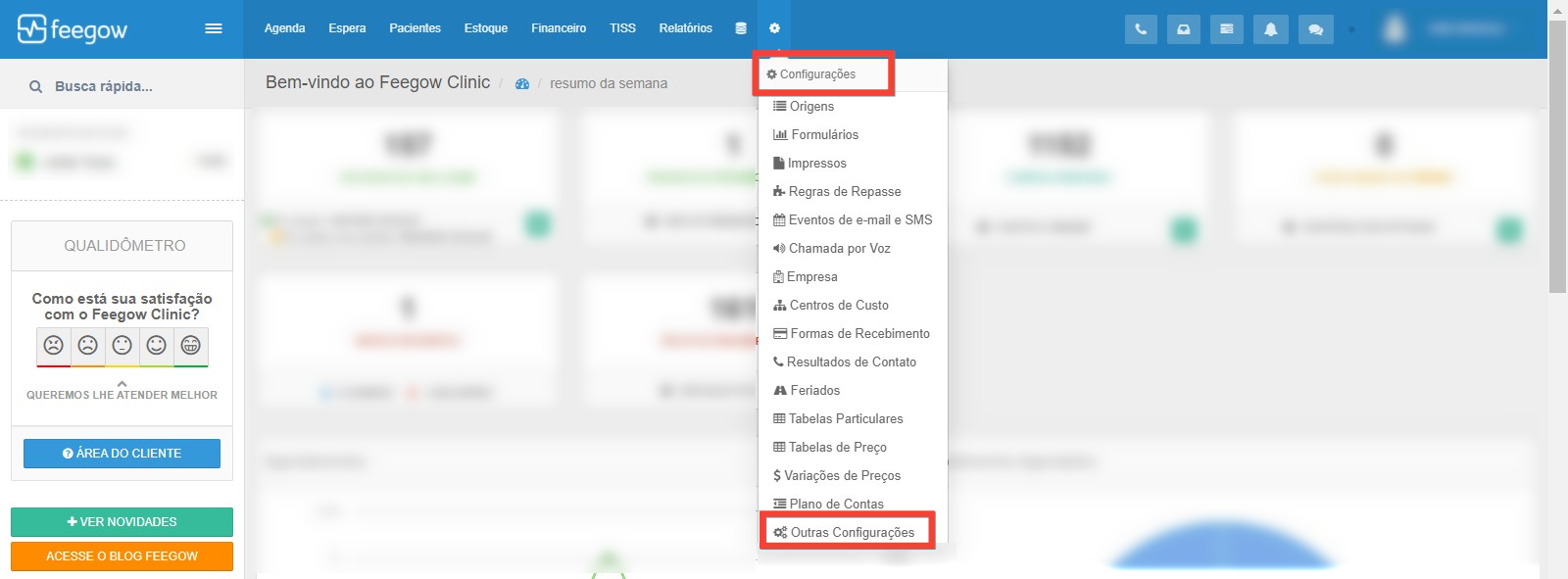Select the neutral satisfaction face
Viewport: 1568px width, 579px height.
122,346
